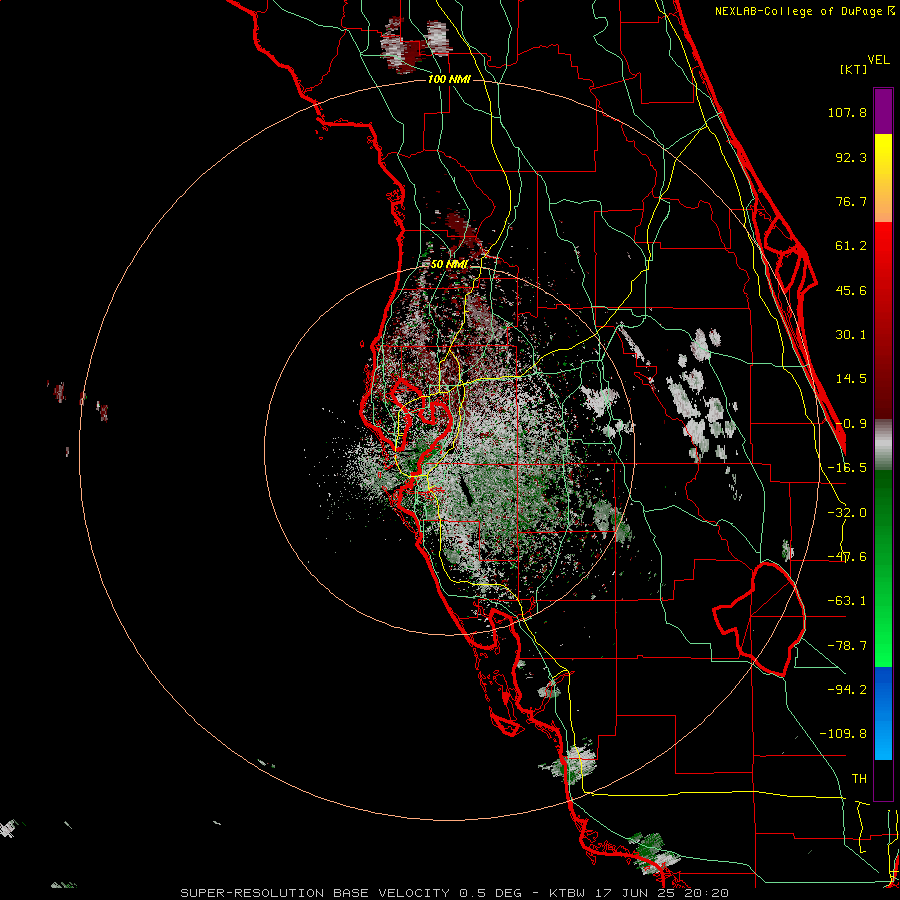Click the green segment of color bar
Screen dimensions: 900x900
click(x=883, y=568)
